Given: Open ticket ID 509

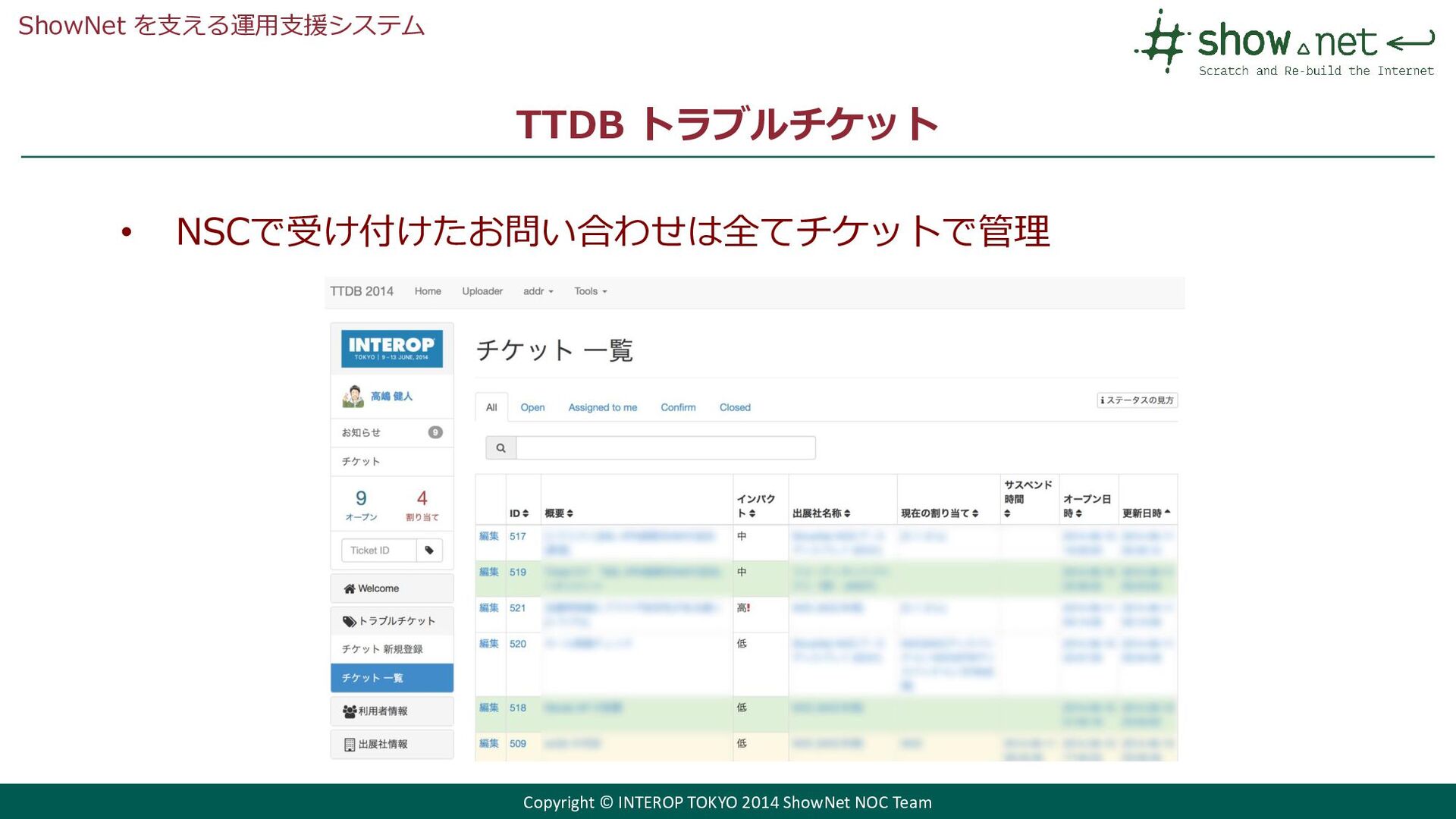Looking at the screenshot, I should click(518, 743).
